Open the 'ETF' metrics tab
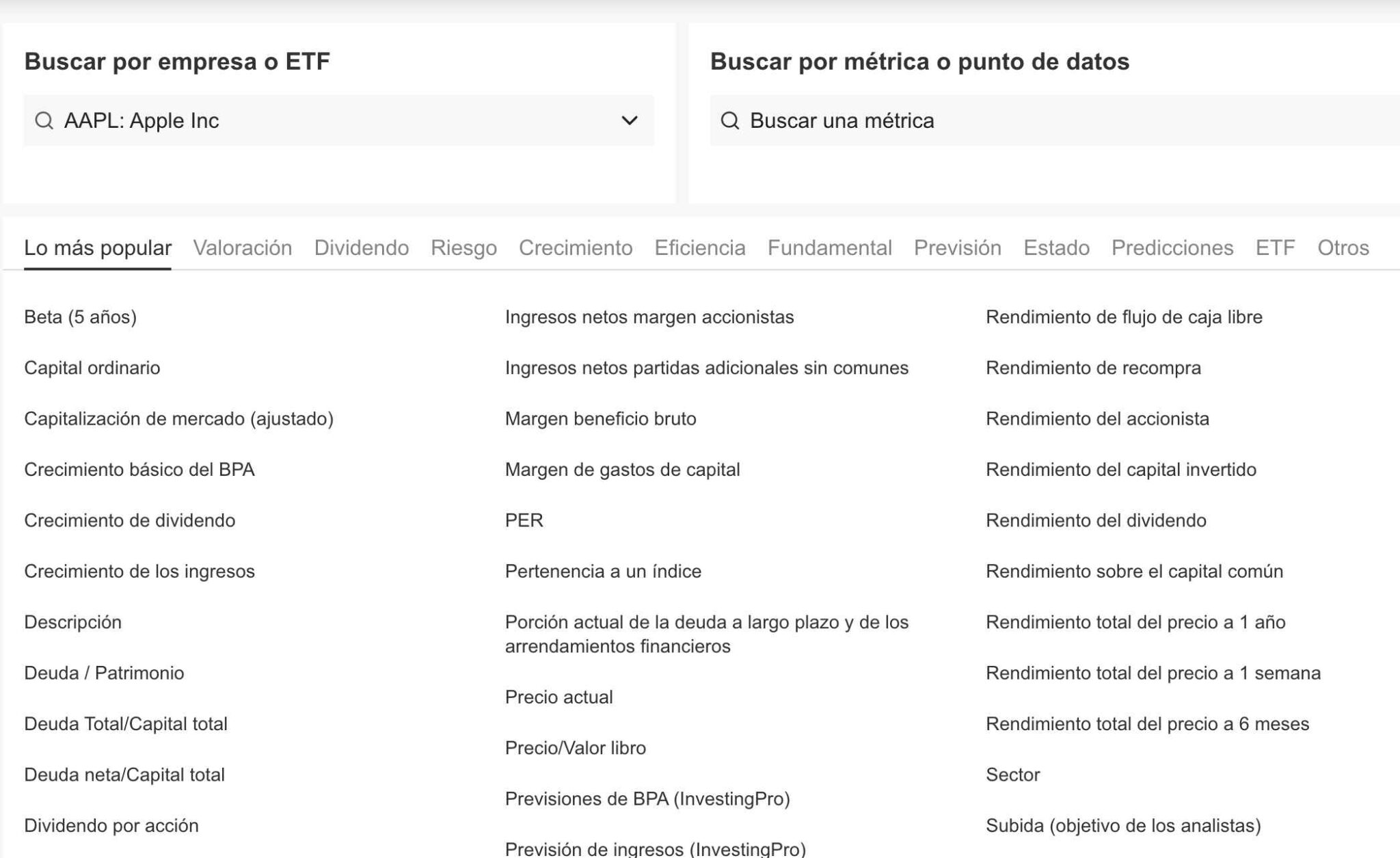 coord(1274,248)
